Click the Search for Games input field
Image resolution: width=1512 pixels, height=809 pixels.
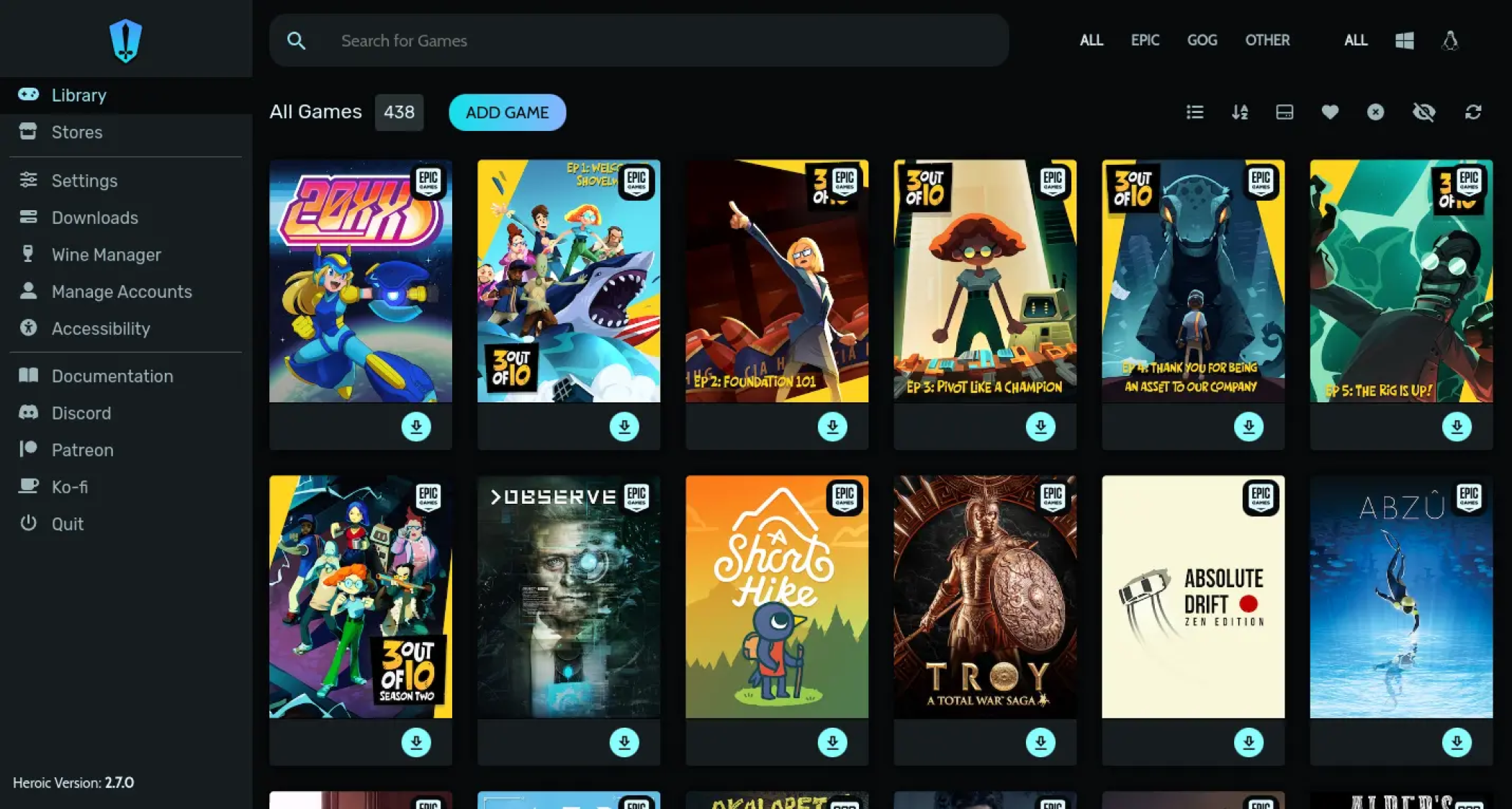tap(640, 40)
